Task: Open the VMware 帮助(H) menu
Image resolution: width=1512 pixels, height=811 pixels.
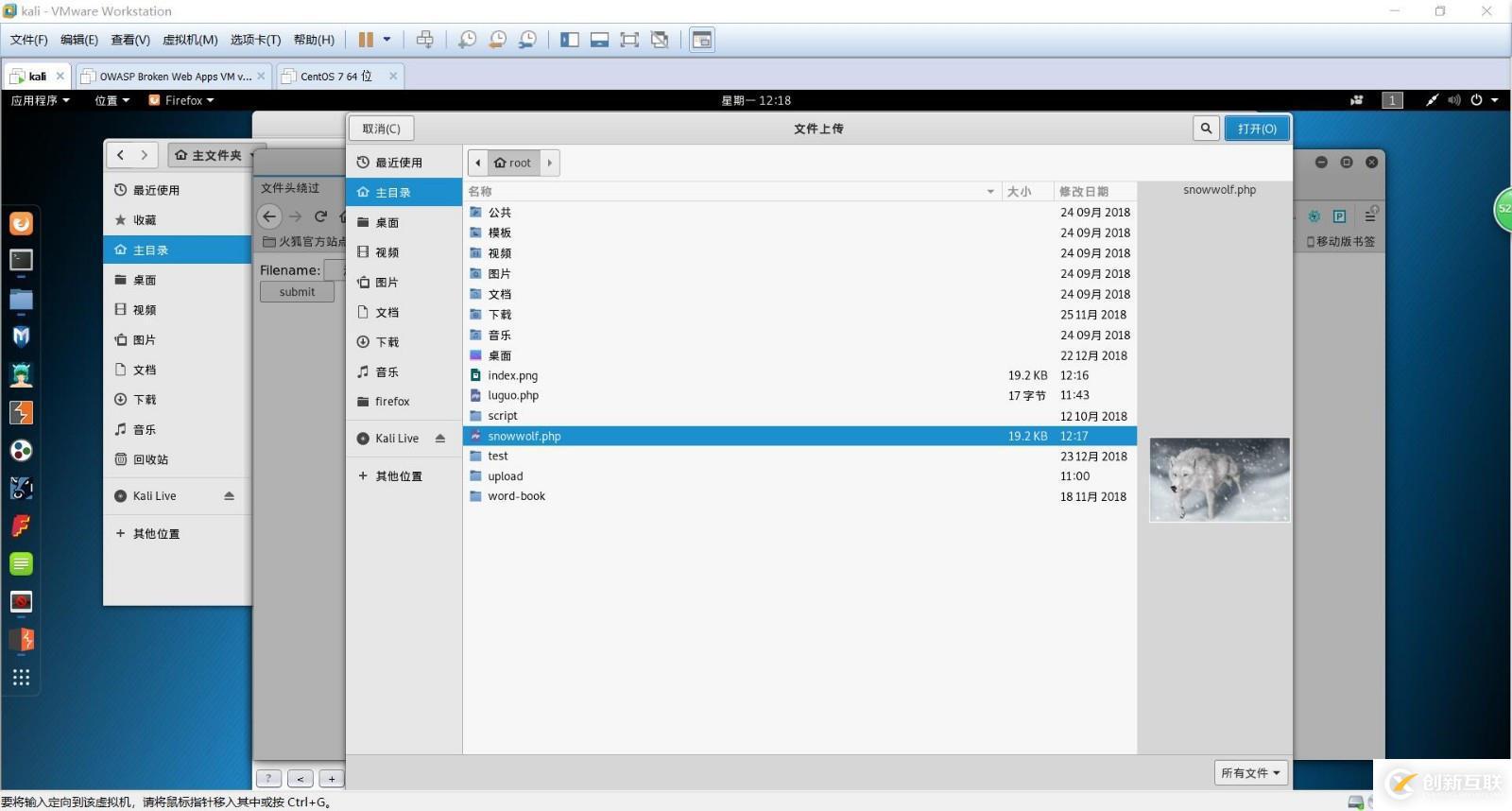Action: pos(314,40)
